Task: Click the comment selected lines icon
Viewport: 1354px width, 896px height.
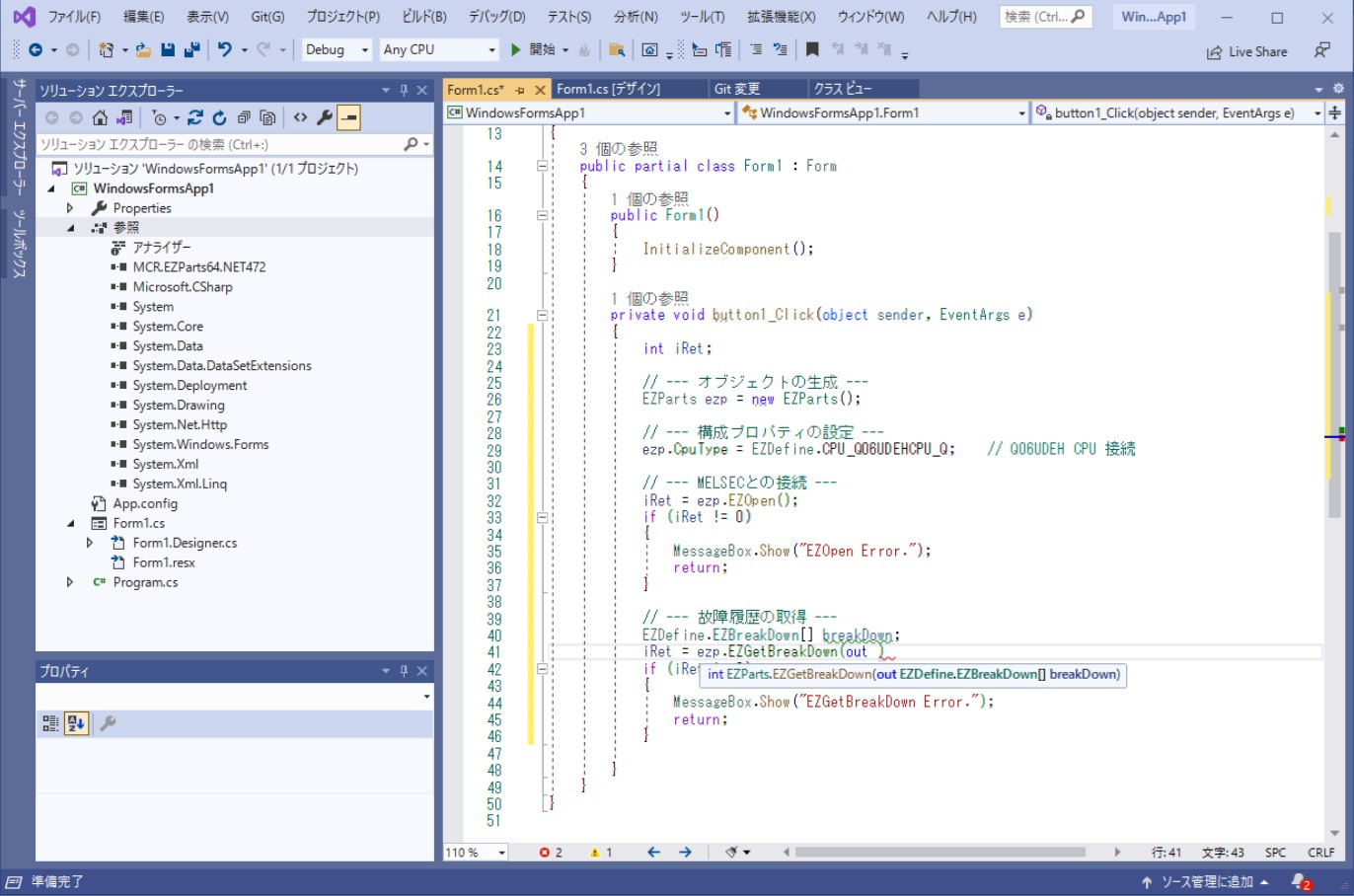Action: (756, 49)
